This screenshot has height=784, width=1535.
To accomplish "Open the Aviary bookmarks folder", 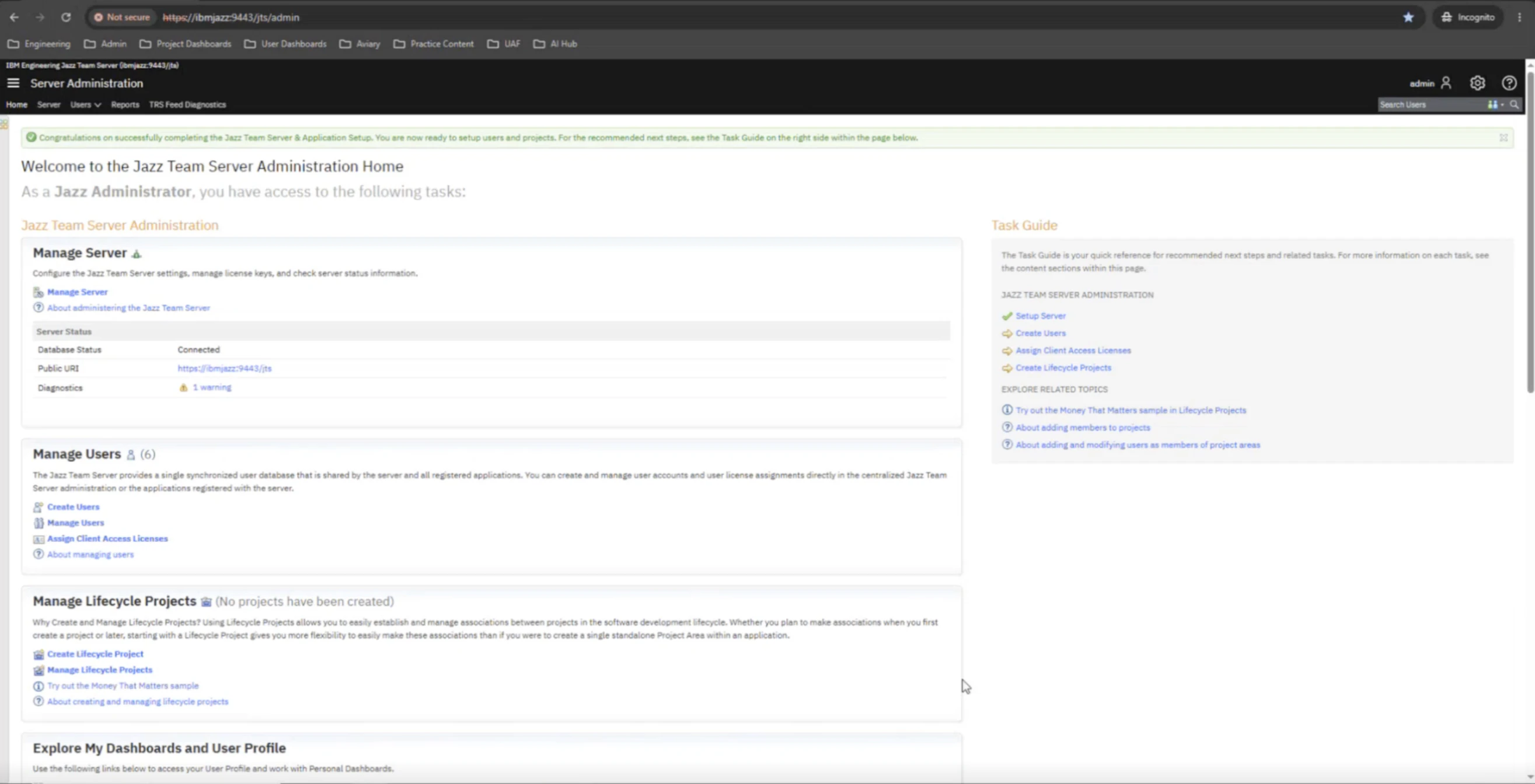I will pyautogui.click(x=360, y=44).
